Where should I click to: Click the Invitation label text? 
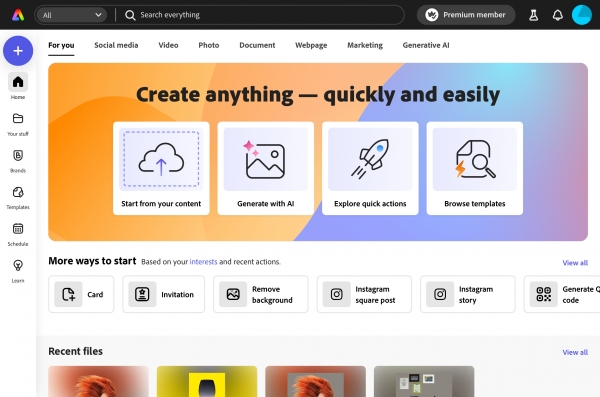[178, 294]
